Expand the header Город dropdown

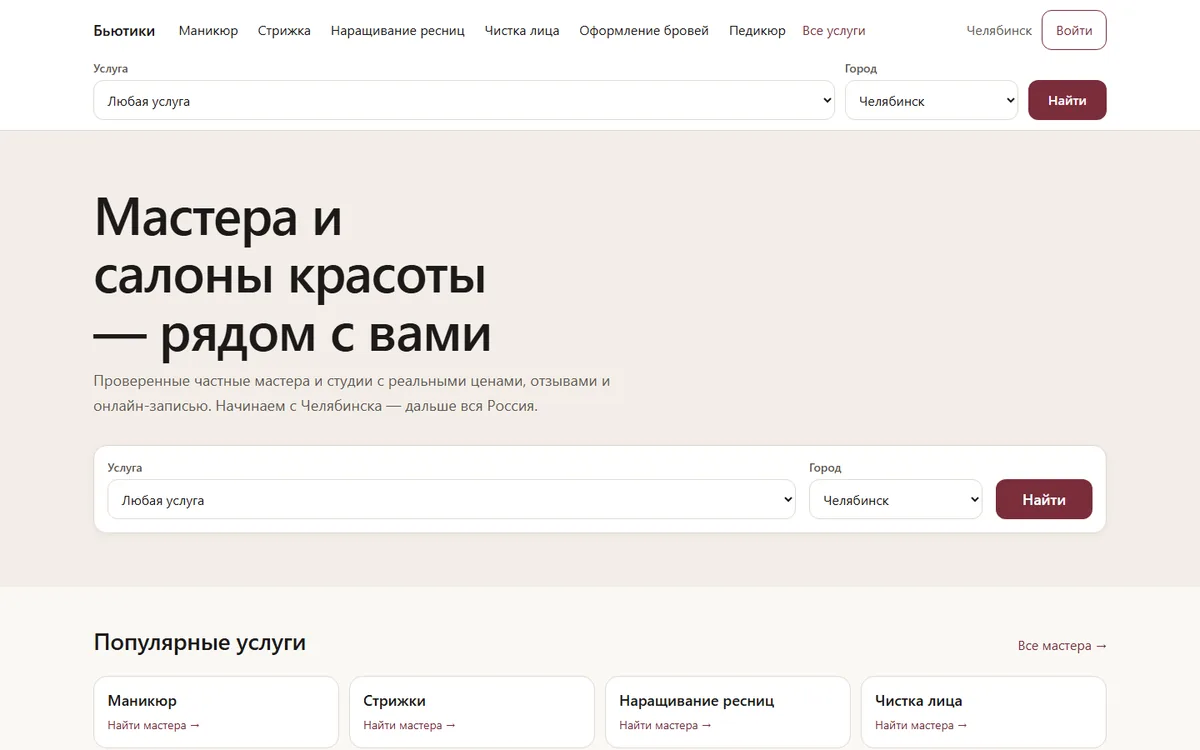931,100
